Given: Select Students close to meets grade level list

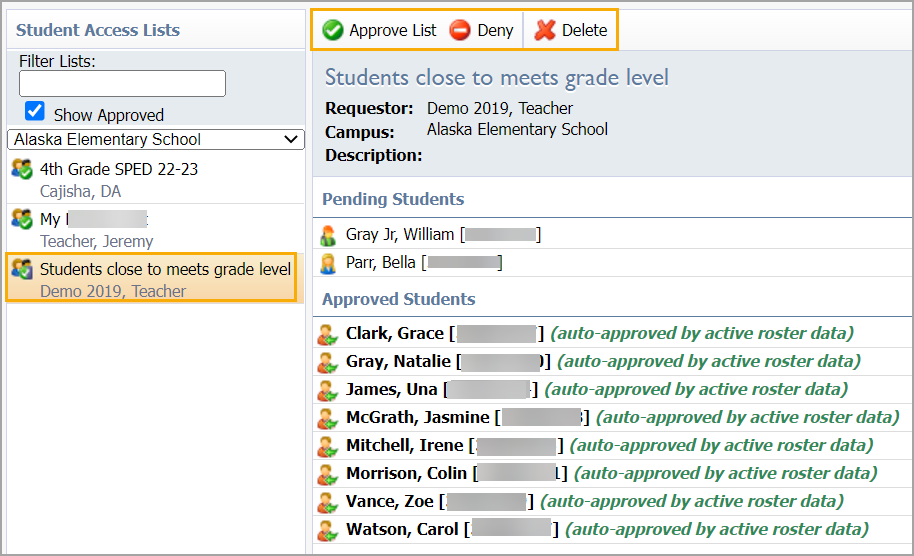Looking at the screenshot, I should (165, 269).
